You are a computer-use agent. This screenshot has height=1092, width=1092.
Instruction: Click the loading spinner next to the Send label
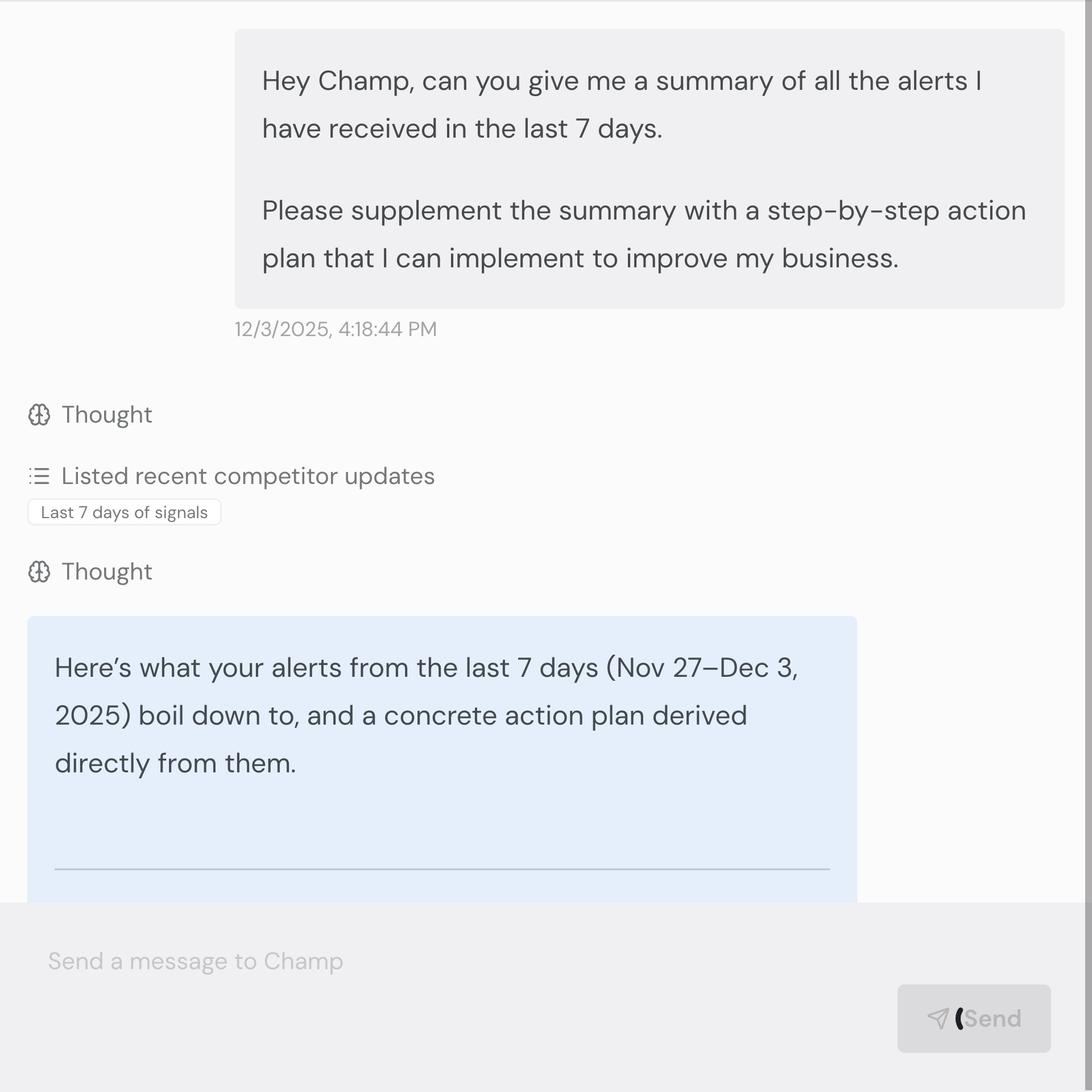[959, 1018]
